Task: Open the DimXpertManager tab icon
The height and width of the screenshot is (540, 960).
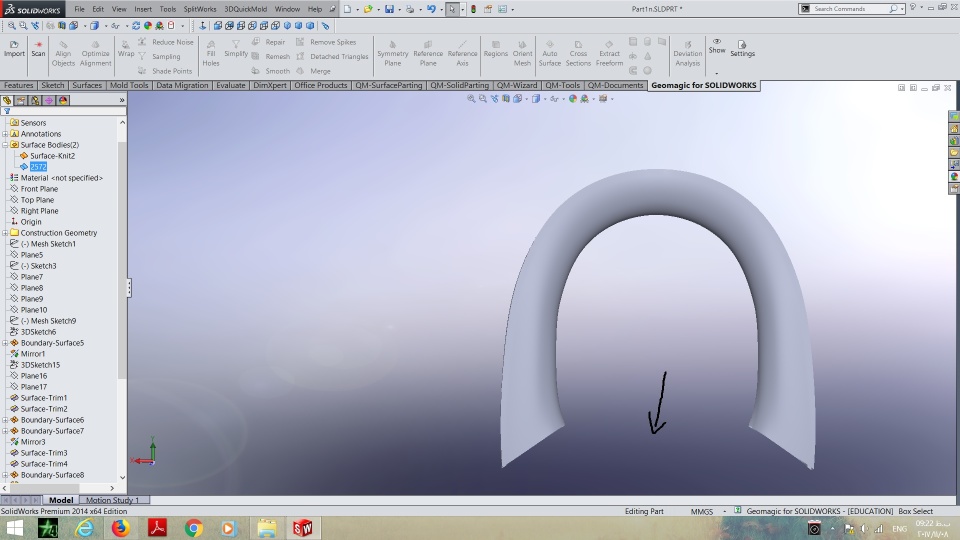Action: [49, 100]
